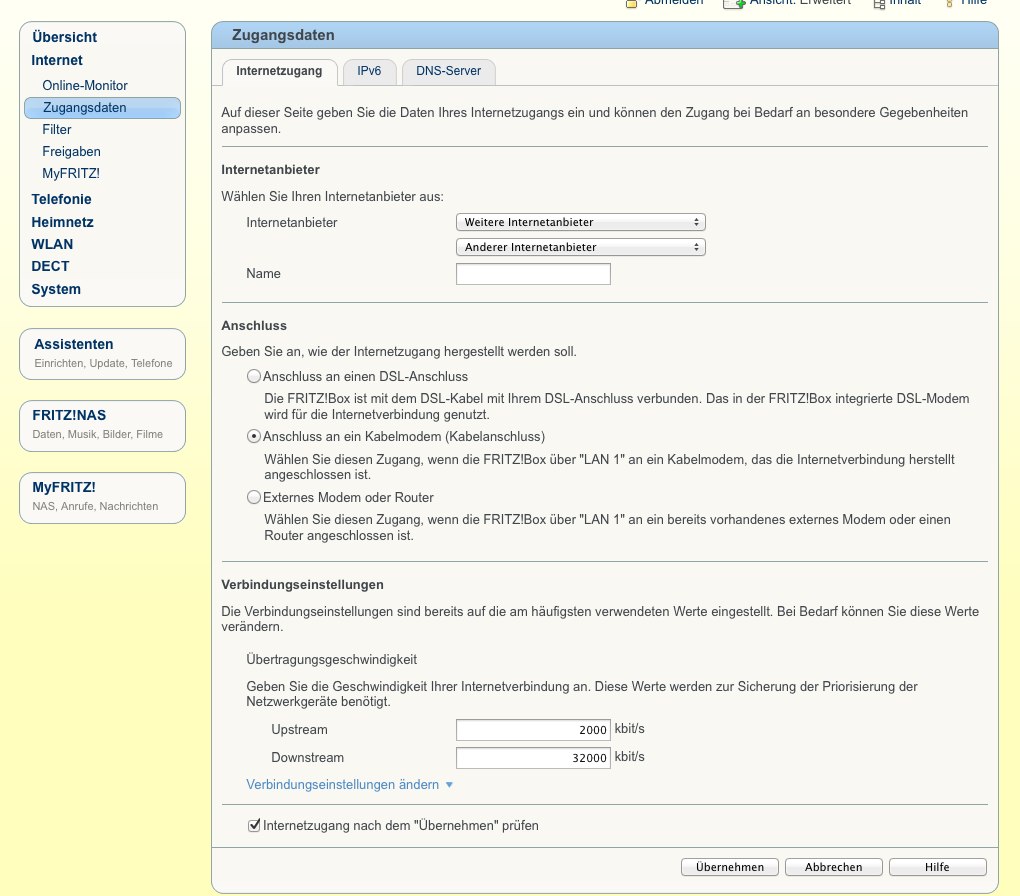Click the Ansicht Erweitert icon with green plus
The height and width of the screenshot is (896, 1020).
pyautogui.click(x=734, y=3)
